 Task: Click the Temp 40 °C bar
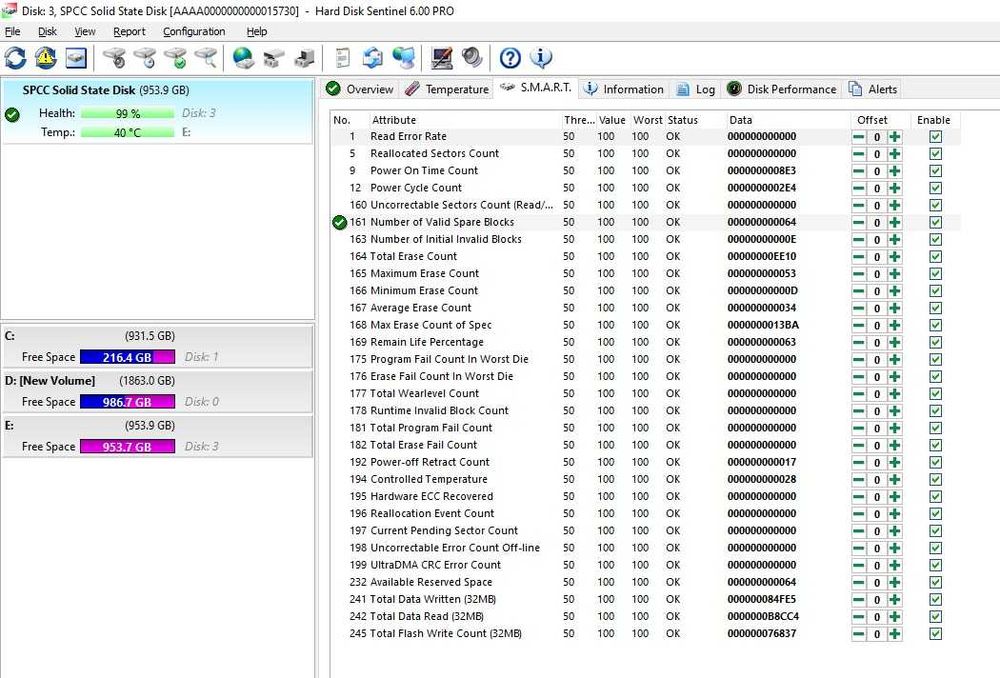pos(128,133)
